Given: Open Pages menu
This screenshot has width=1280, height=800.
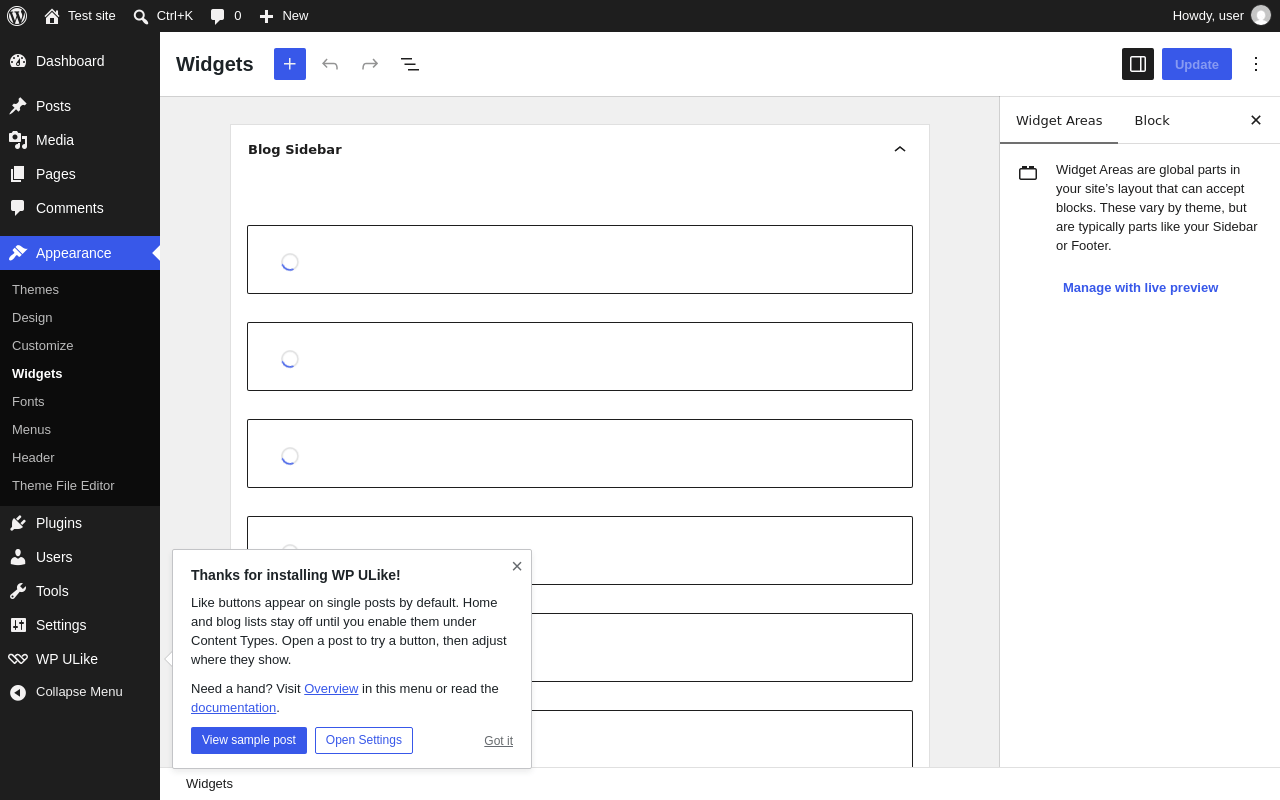Looking at the screenshot, I should point(80,174).
